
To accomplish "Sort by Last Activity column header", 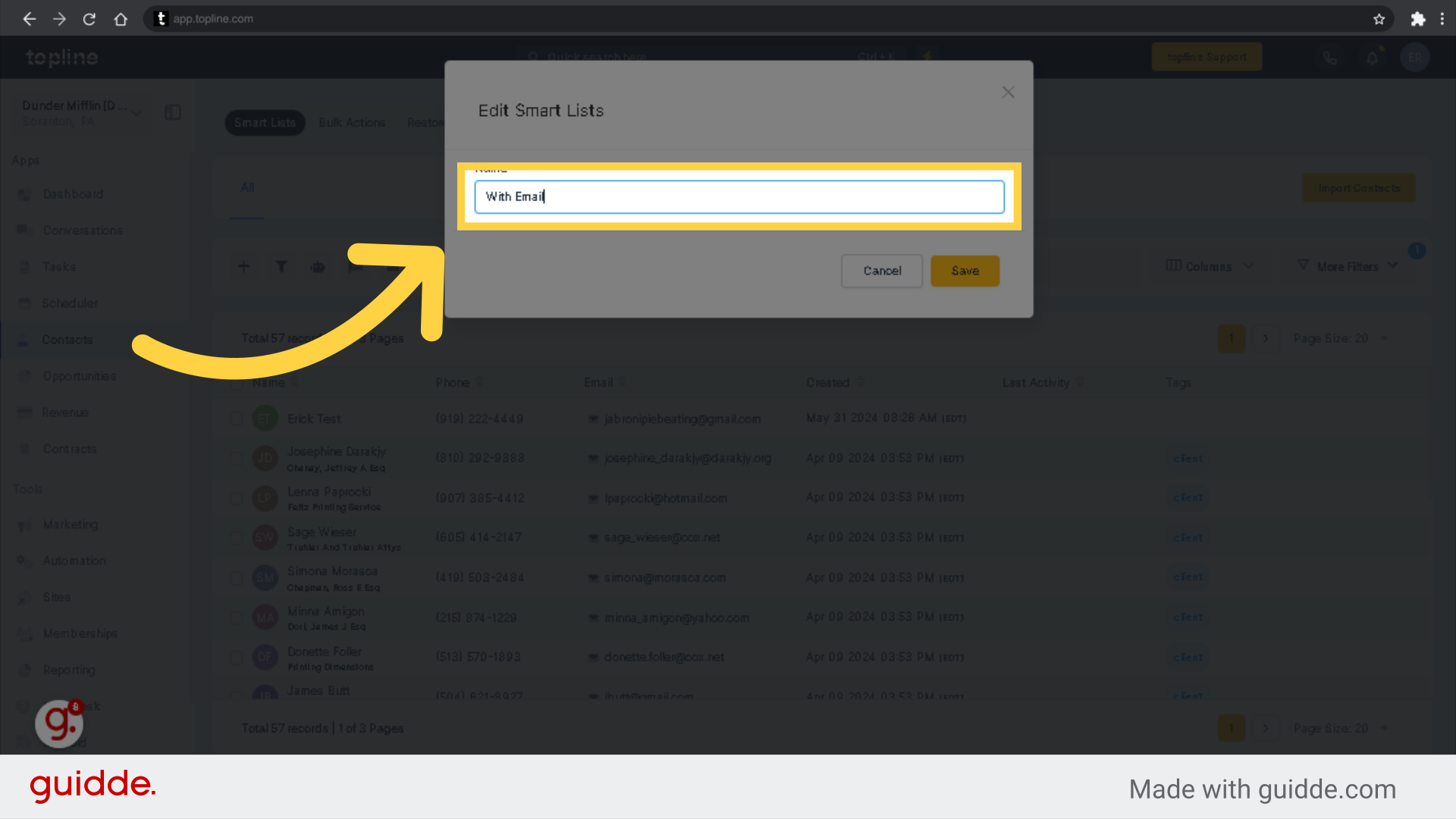I will (1043, 382).
